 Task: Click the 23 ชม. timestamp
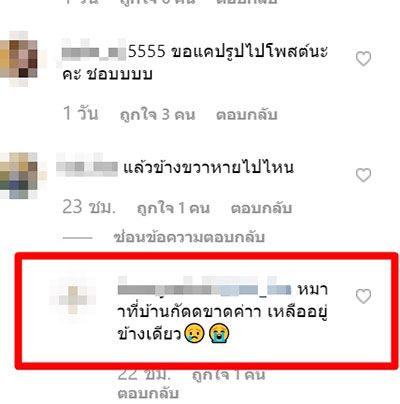pyautogui.click(x=89, y=207)
